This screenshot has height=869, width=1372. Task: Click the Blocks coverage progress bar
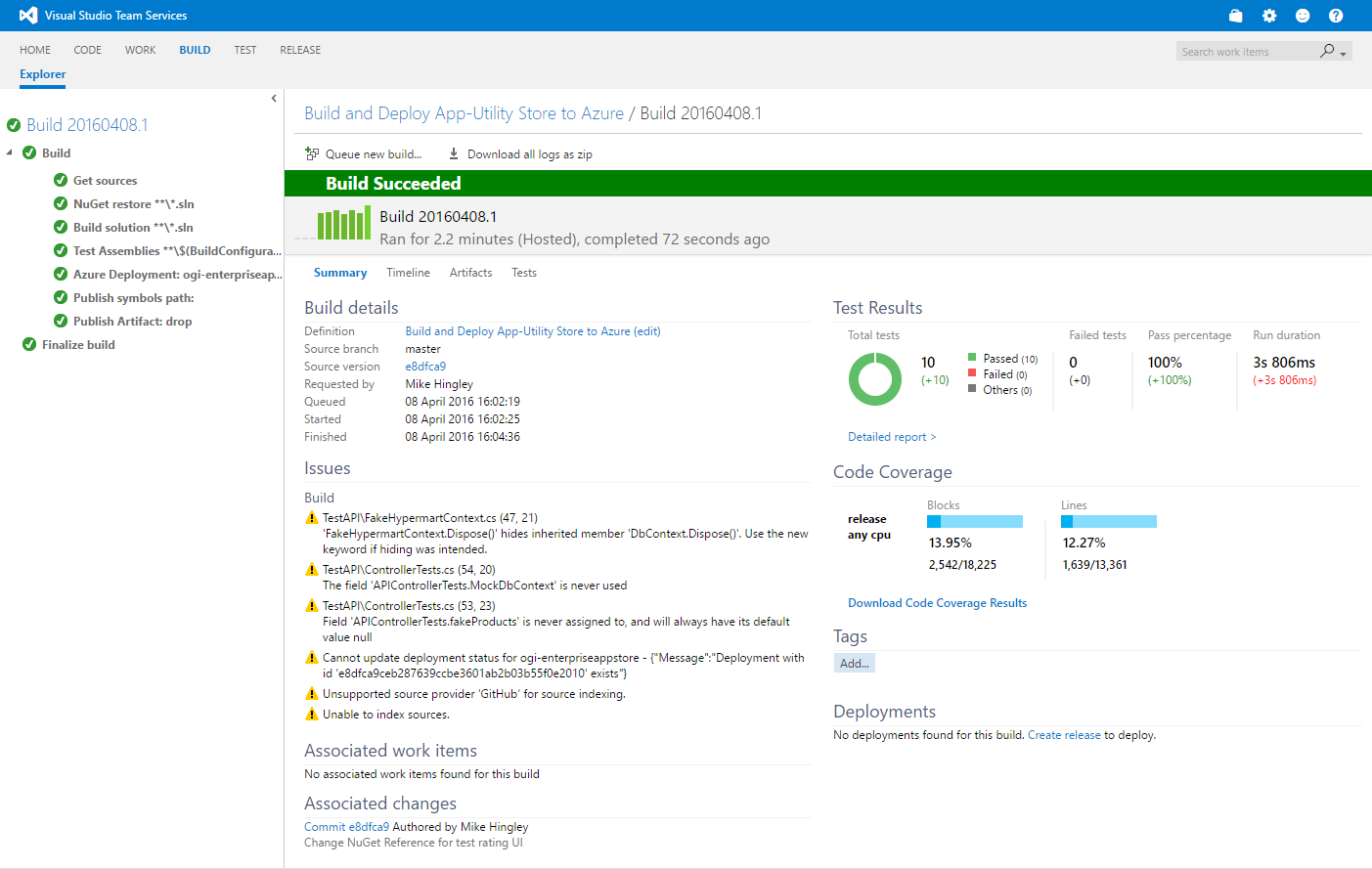tap(975, 522)
